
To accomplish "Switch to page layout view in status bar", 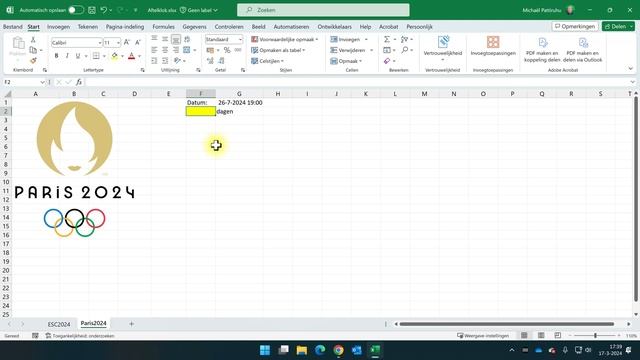I will [x=541, y=336].
